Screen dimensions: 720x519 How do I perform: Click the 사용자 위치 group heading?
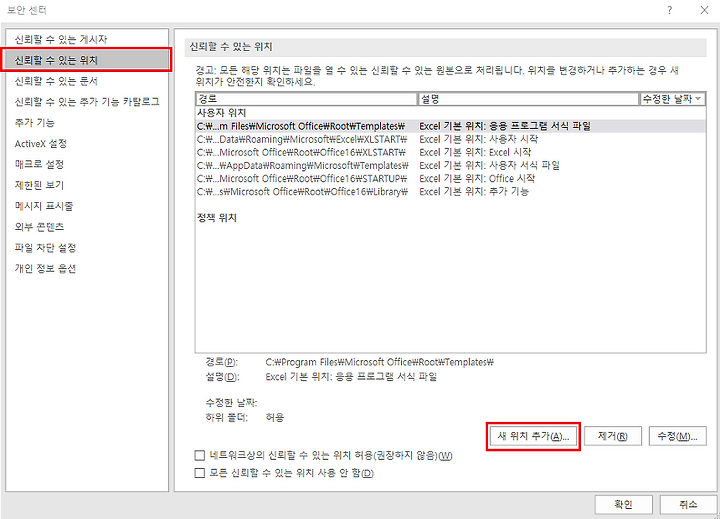[221, 113]
